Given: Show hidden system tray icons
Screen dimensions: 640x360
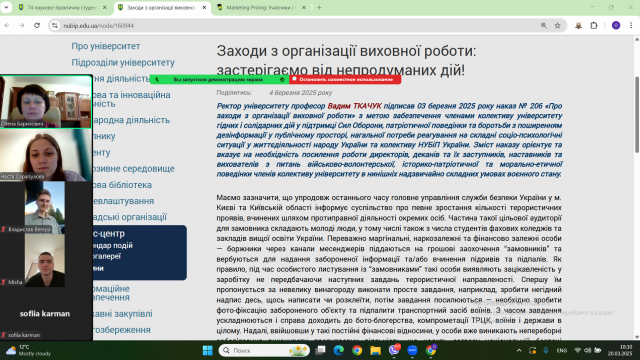Looking at the screenshot, I should tap(519, 350).
